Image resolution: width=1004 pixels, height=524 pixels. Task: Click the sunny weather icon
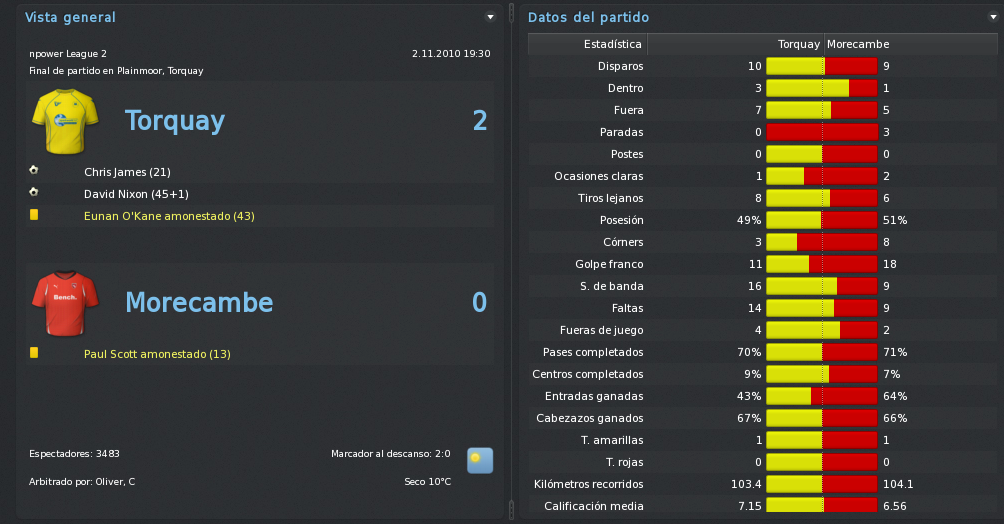(480, 461)
